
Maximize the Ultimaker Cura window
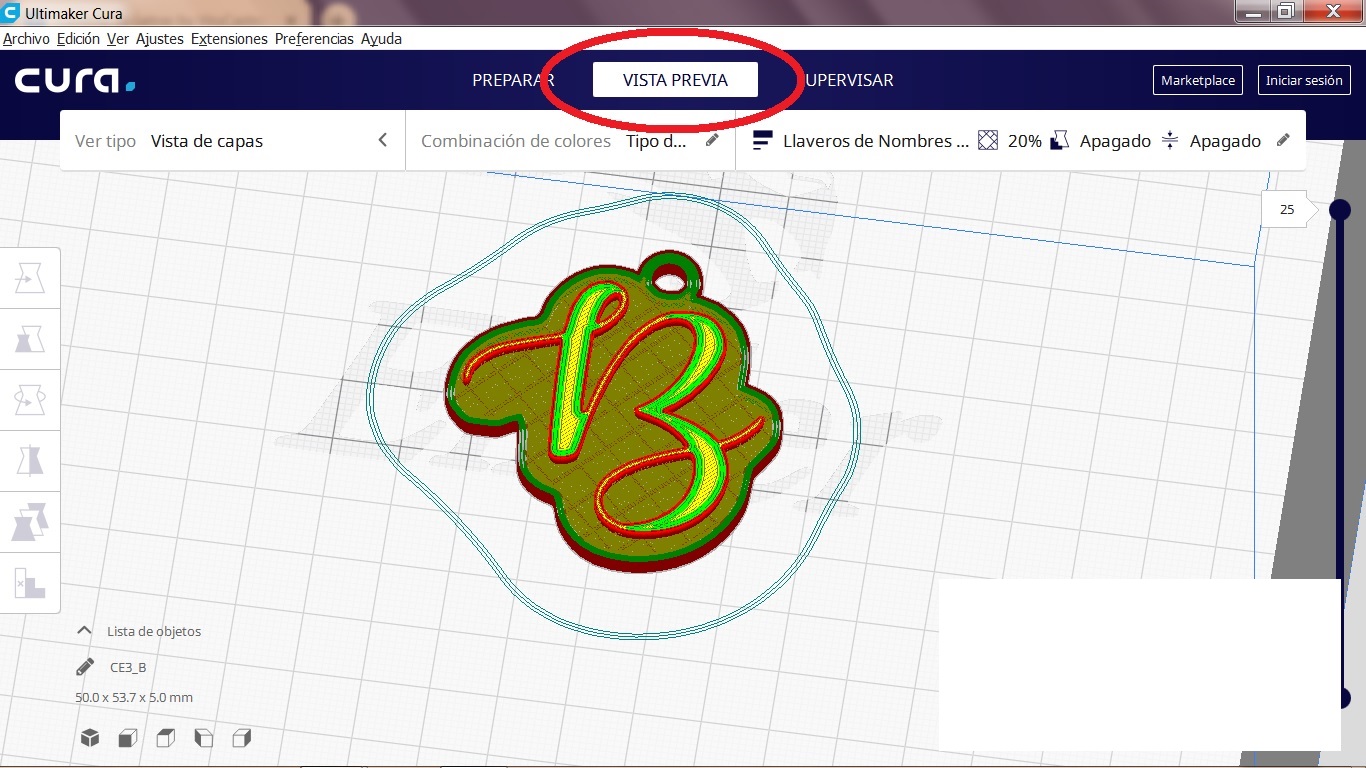pyautogui.click(x=1286, y=11)
